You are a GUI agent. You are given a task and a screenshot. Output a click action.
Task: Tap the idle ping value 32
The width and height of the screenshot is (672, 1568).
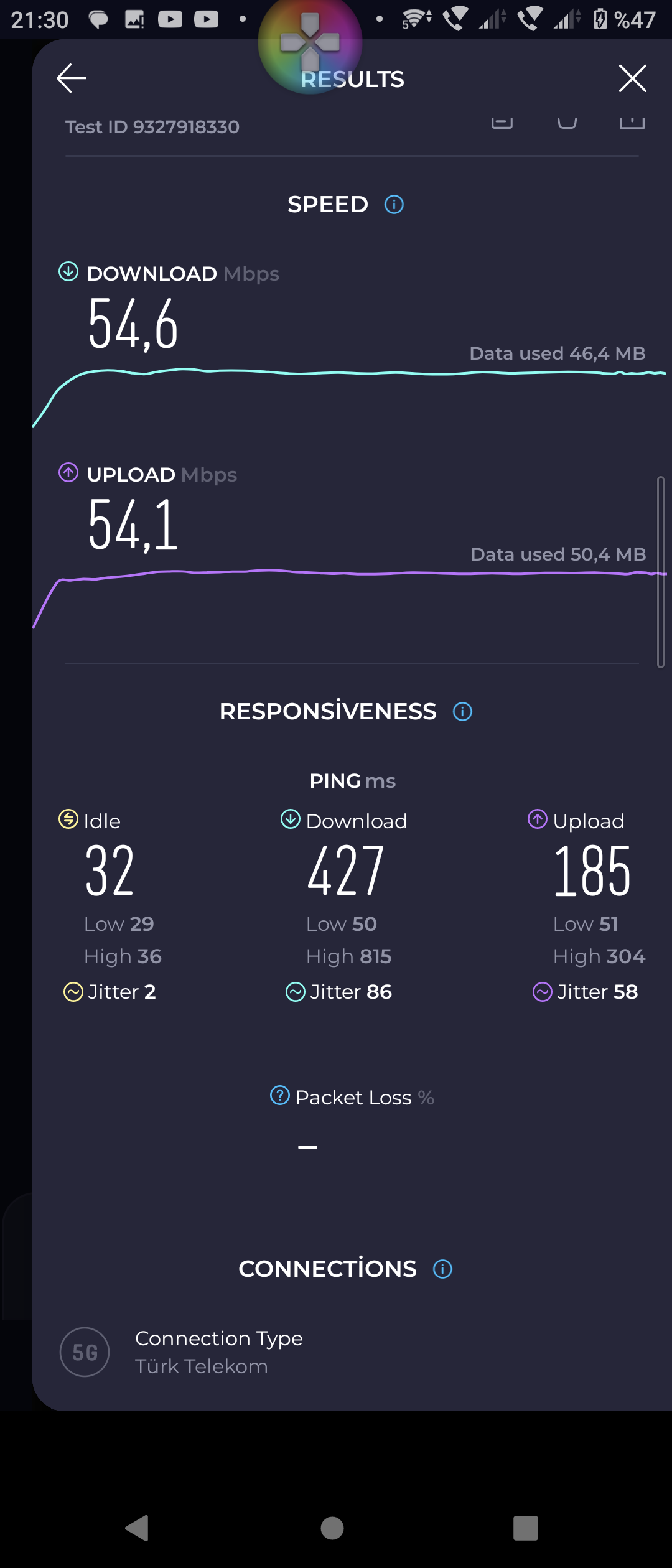110,870
